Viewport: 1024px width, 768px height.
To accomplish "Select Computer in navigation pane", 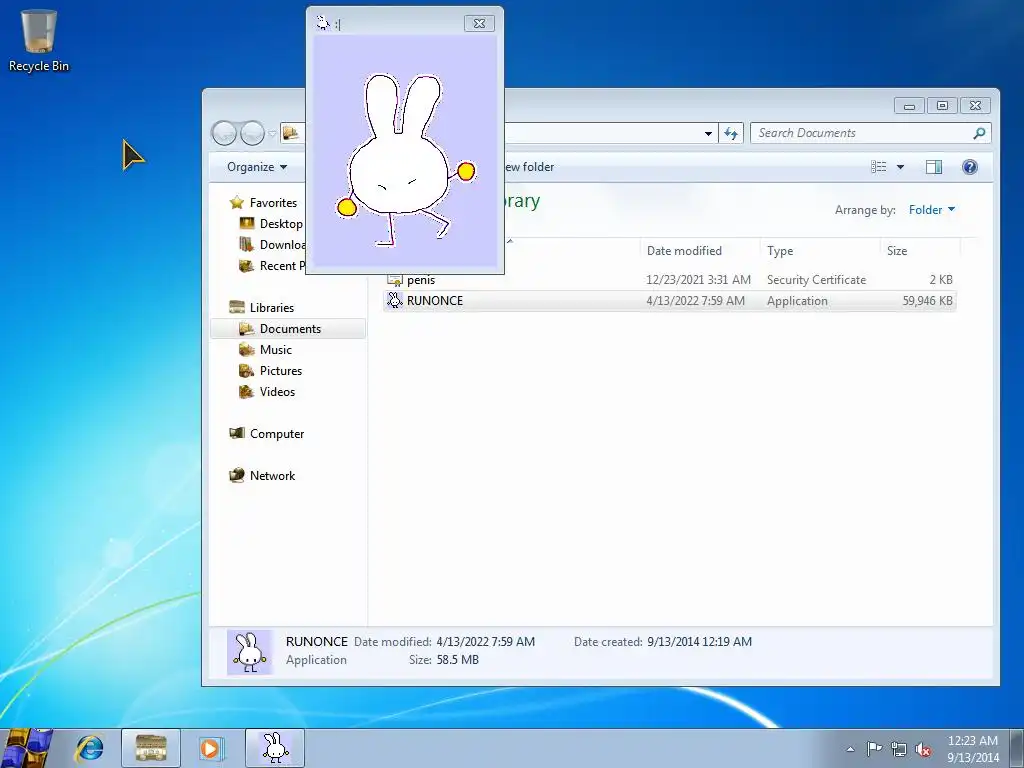I will 277,434.
